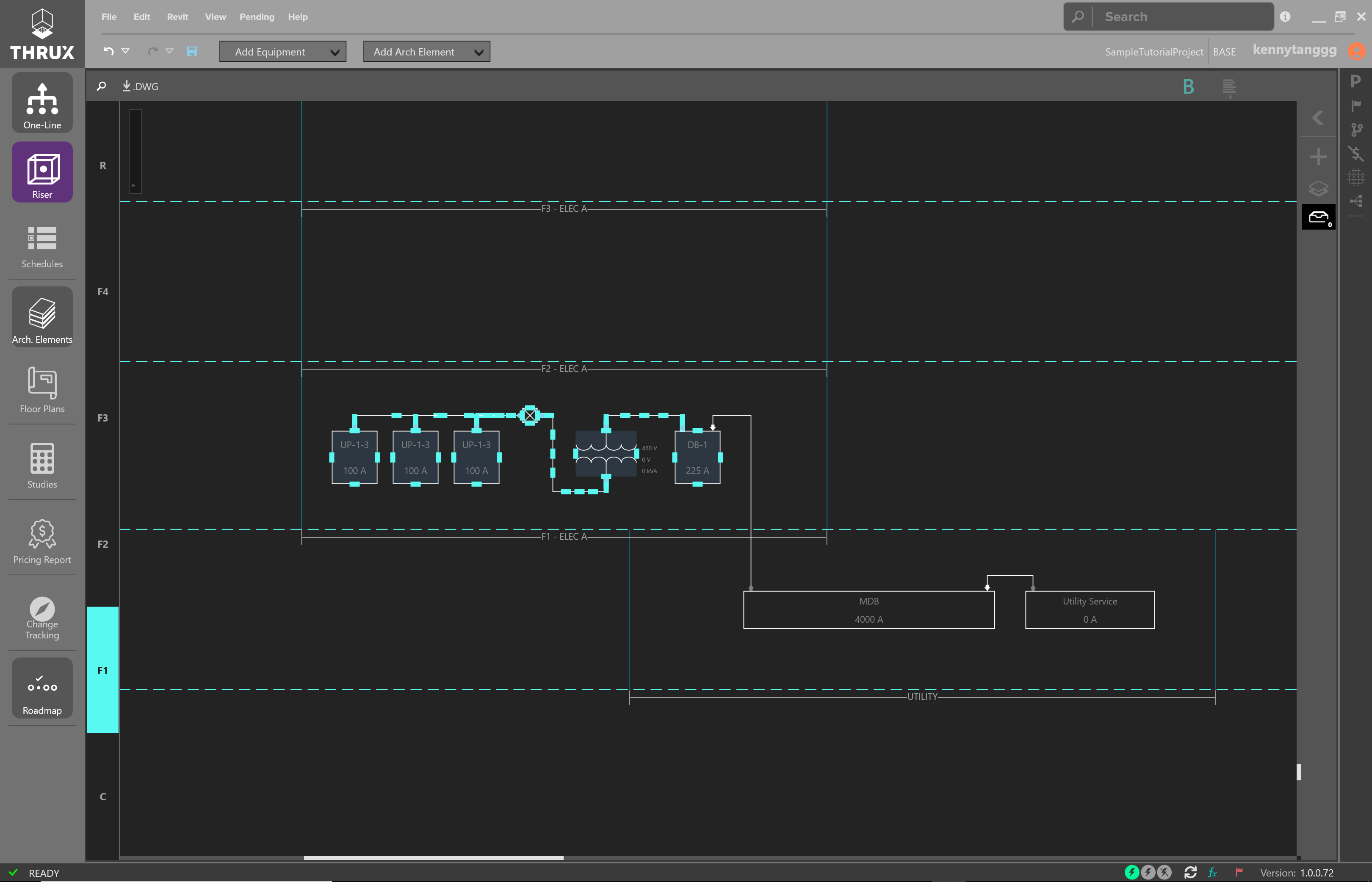Click the plus add icon on right panel
Screen dimensions: 1372x882
coord(1318,156)
